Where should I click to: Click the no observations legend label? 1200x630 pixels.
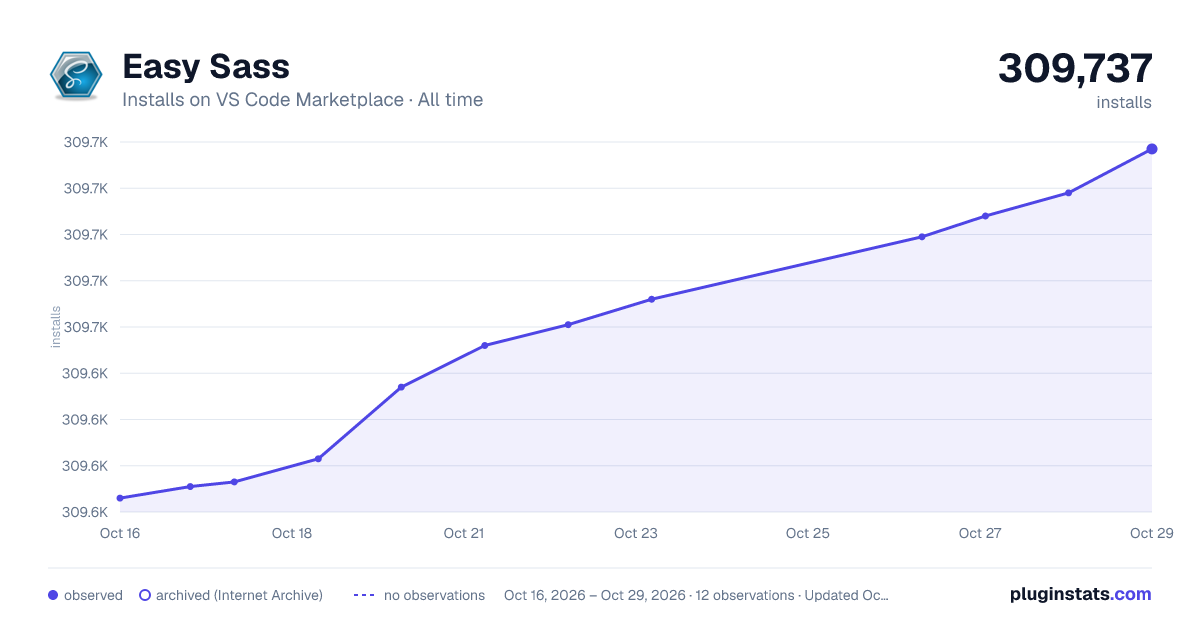[434, 595]
